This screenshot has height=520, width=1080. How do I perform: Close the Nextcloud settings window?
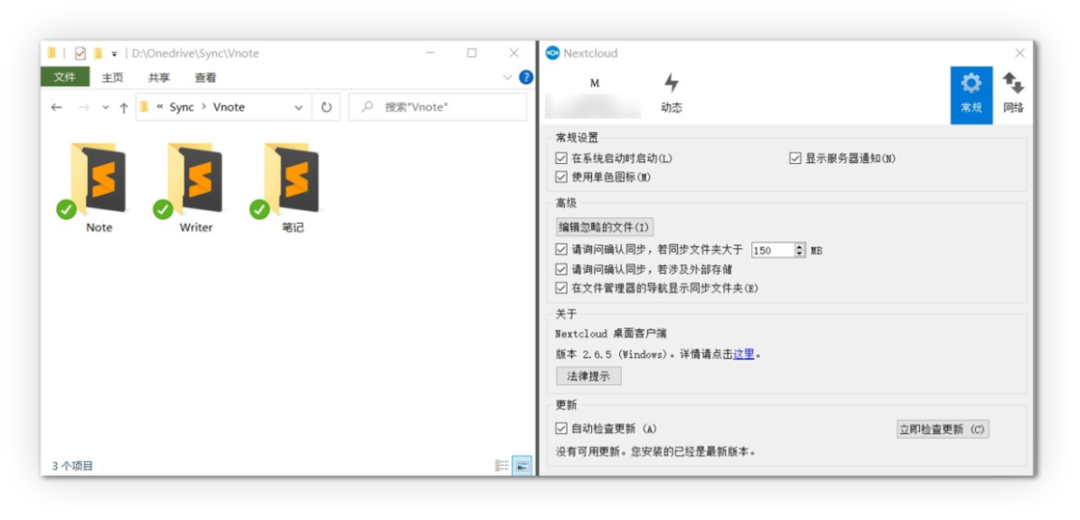tap(1020, 53)
